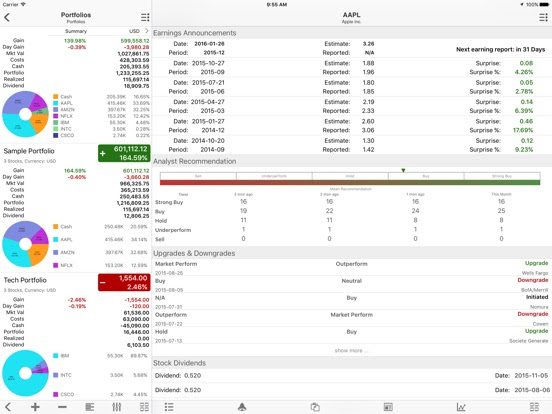552x414 pixels.
Task: Click the battery indicator in status bar
Action: click(x=544, y=4)
